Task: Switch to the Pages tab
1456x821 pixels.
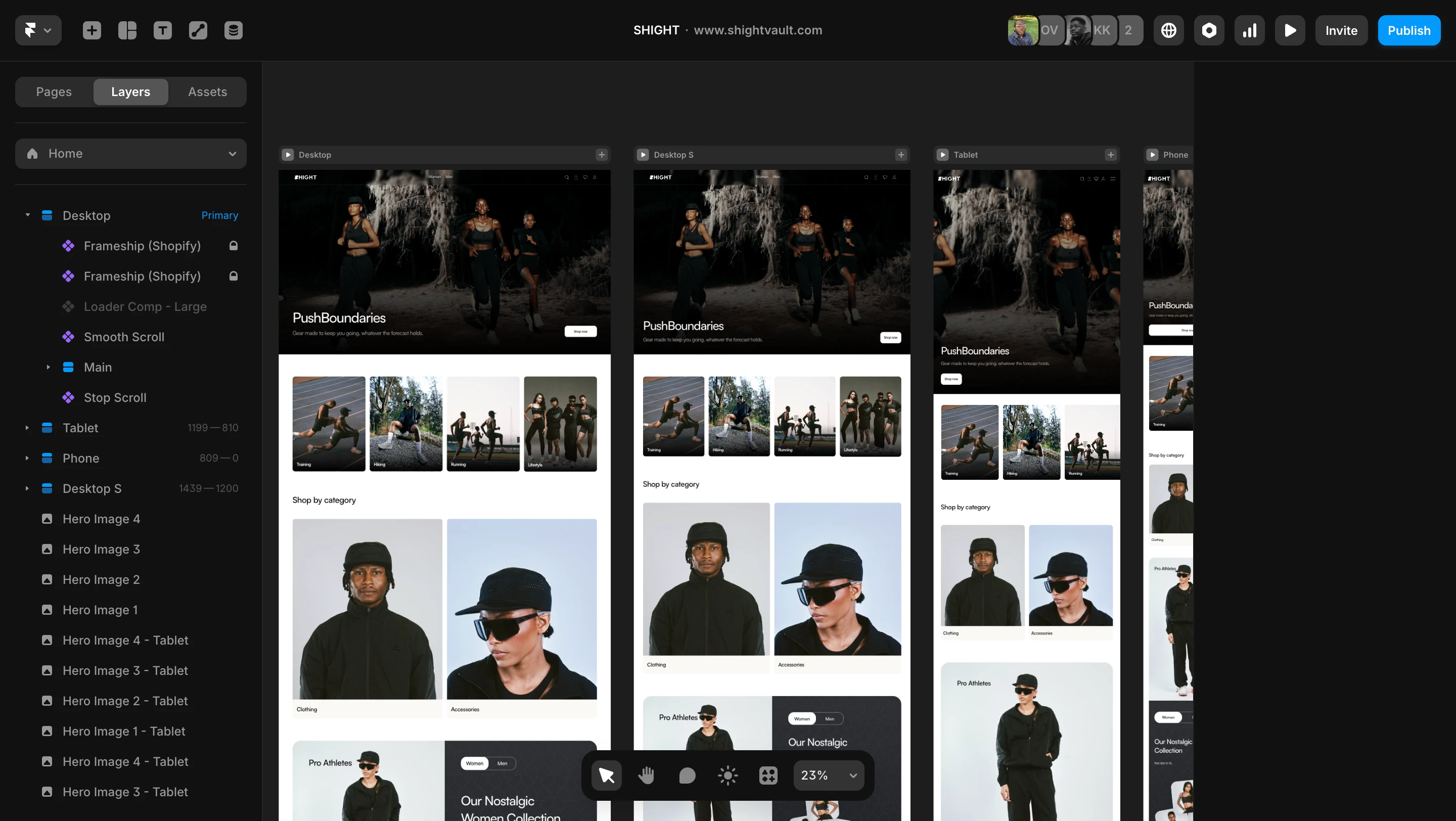Action: pos(54,92)
